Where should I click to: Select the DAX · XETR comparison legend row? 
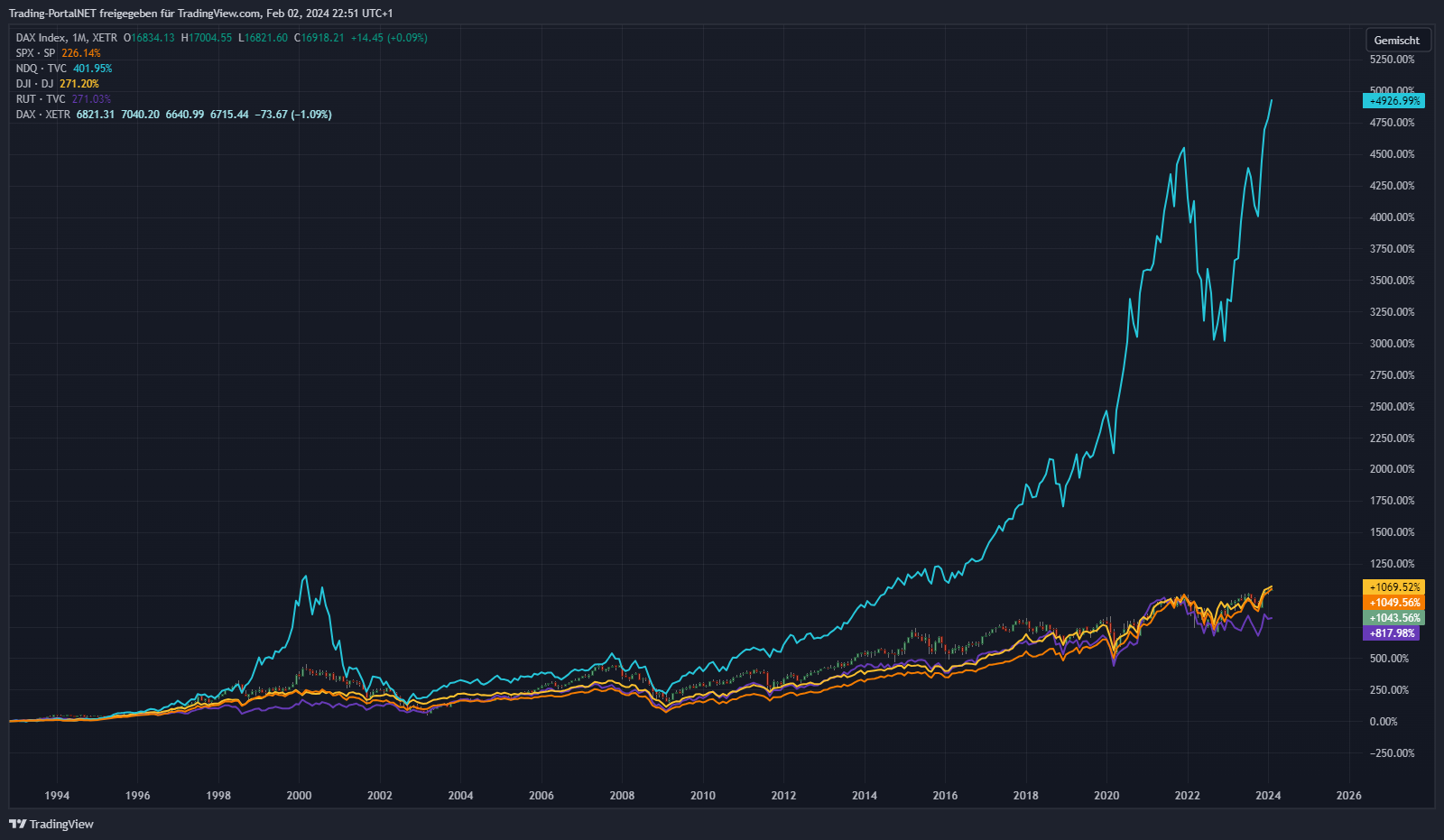pos(42,115)
